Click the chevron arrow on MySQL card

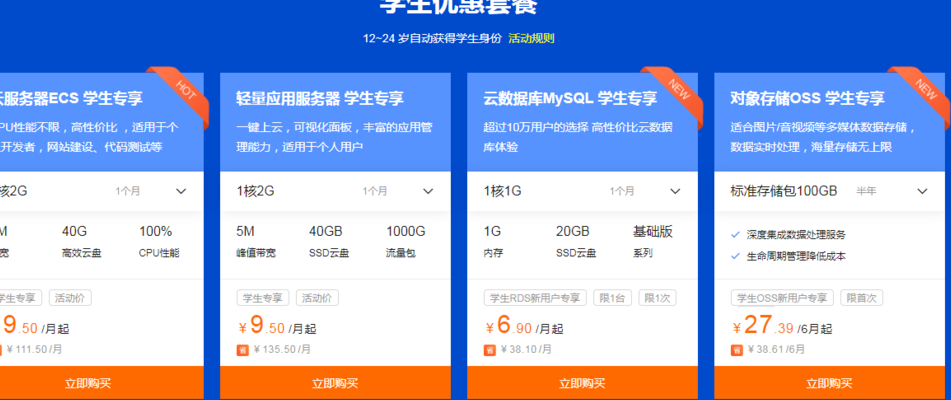point(675,192)
